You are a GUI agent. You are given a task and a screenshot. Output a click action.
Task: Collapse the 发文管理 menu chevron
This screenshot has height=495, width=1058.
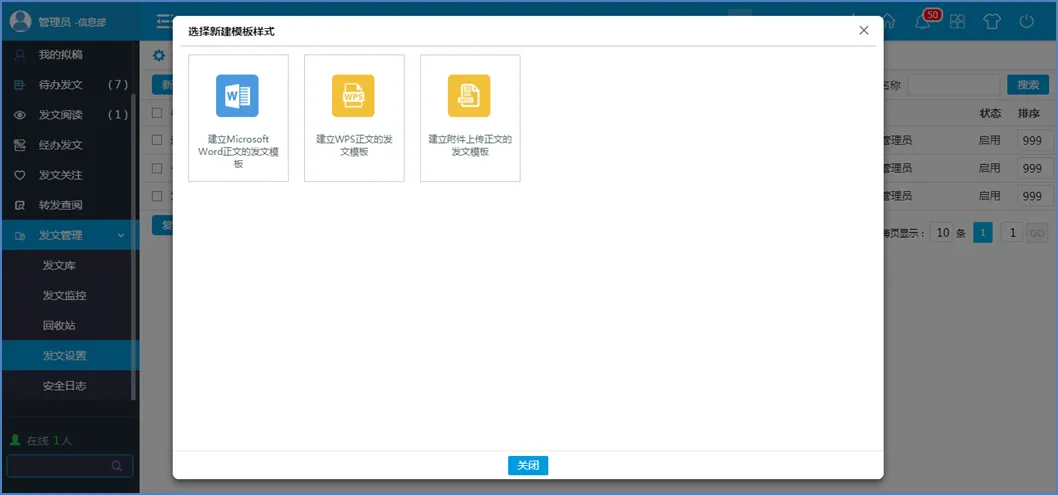tap(121, 235)
